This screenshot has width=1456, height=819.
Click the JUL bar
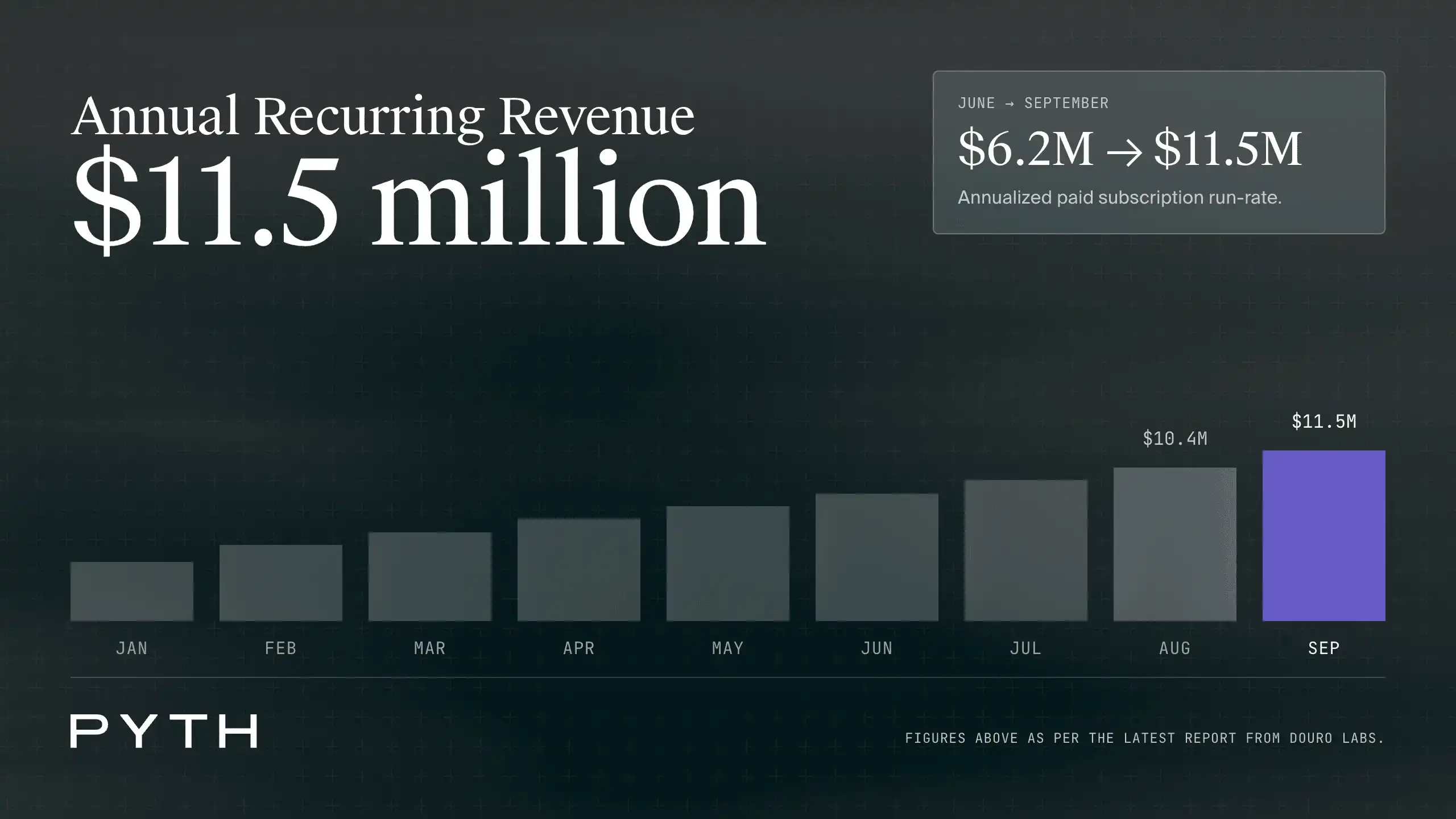tap(1025, 551)
